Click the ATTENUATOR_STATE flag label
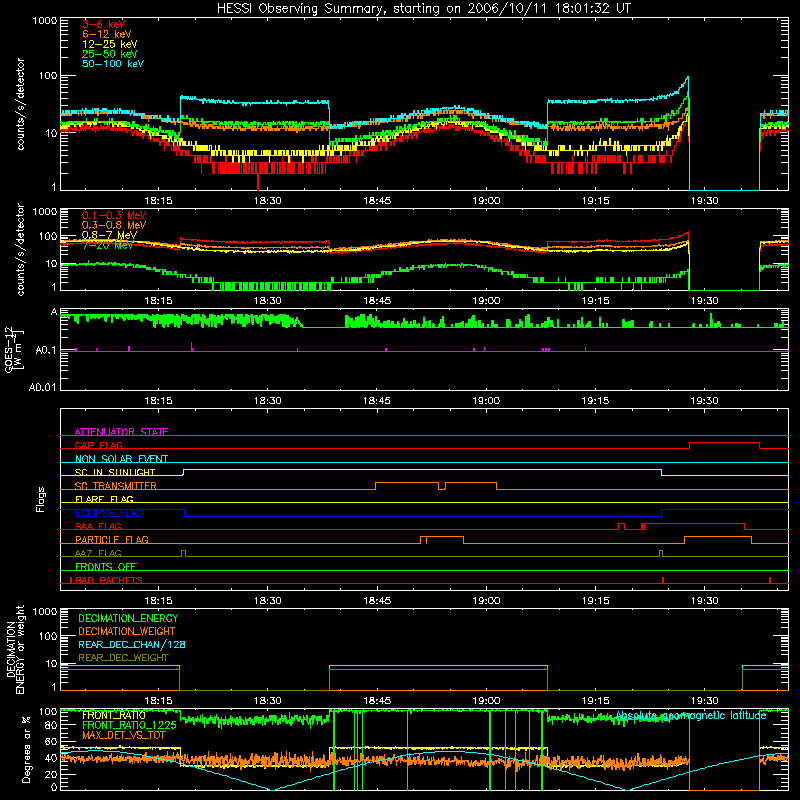This screenshot has height=800, width=800. pos(121,432)
